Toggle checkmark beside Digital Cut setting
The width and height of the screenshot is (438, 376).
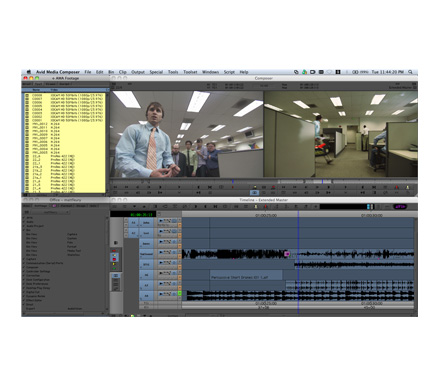[24, 292]
